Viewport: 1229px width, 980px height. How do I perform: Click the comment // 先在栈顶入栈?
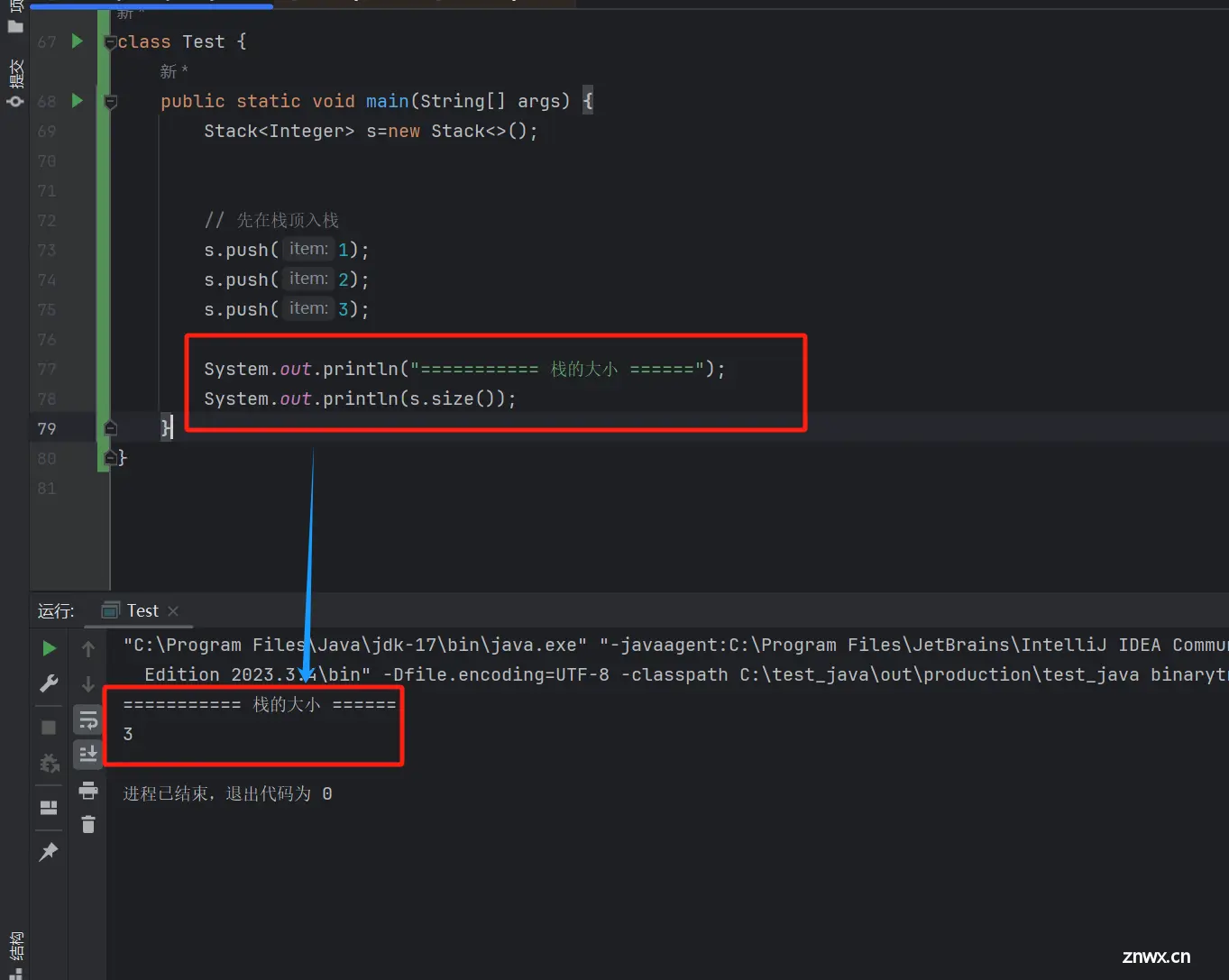[x=271, y=220]
